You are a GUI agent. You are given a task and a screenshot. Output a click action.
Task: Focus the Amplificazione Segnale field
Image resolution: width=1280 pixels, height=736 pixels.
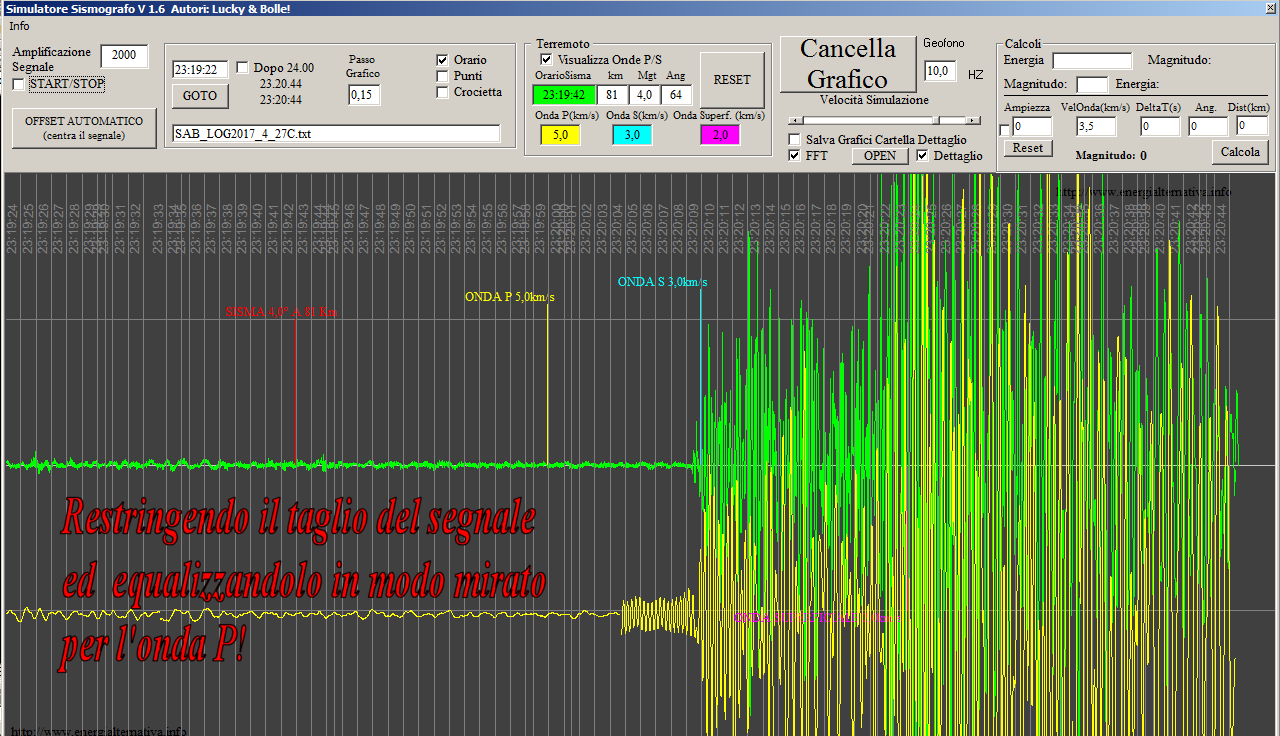[x=124, y=56]
